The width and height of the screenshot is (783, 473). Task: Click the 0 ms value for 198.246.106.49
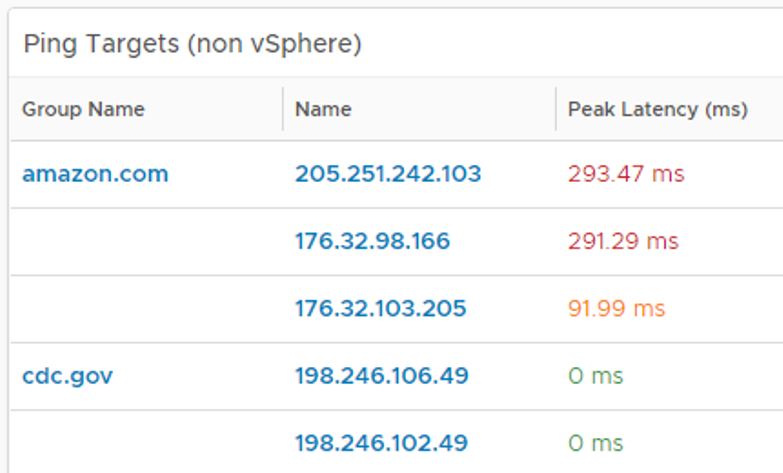[x=595, y=376]
